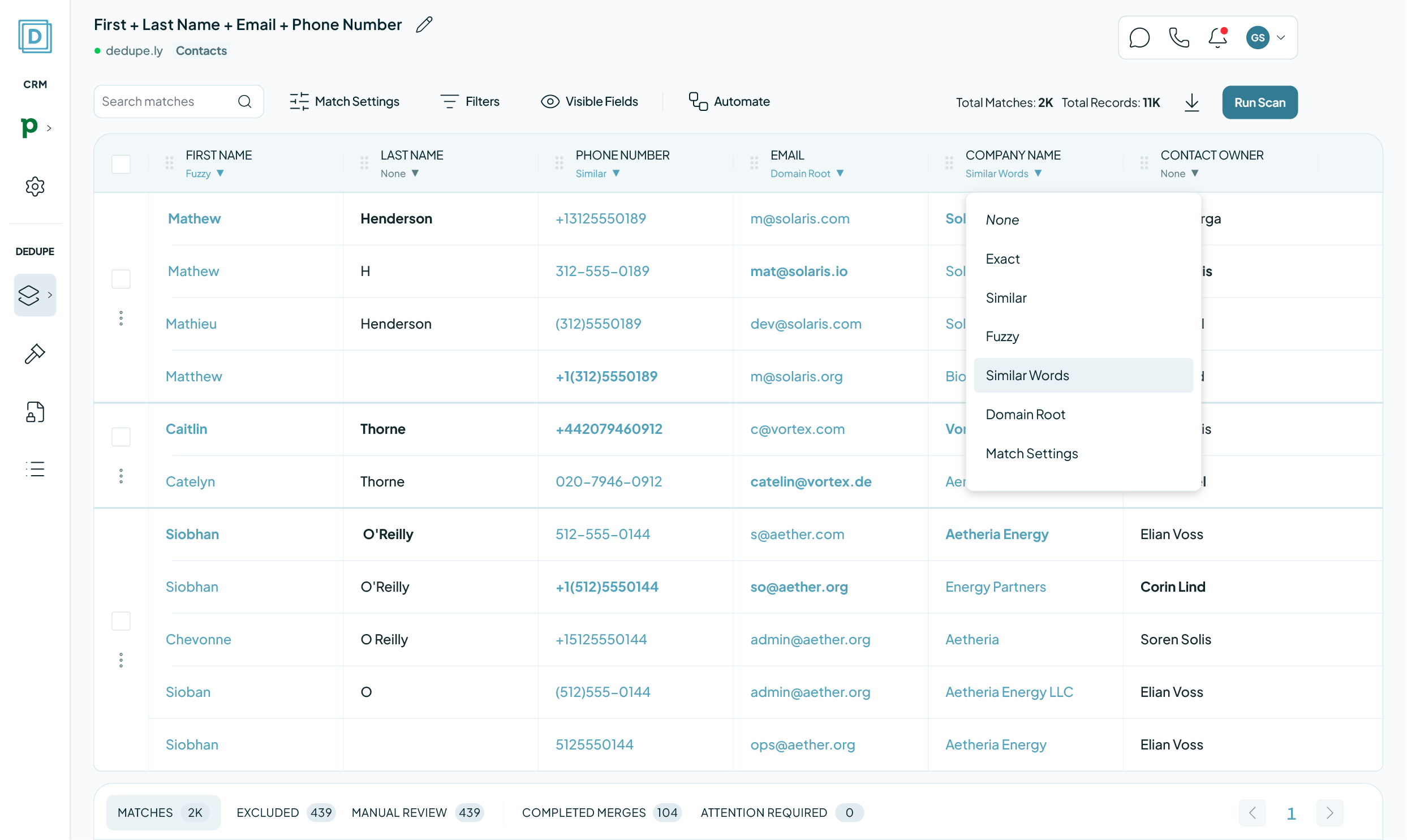Choose Match Settings in dropdown menu
The image size is (1407, 840).
1083,454
